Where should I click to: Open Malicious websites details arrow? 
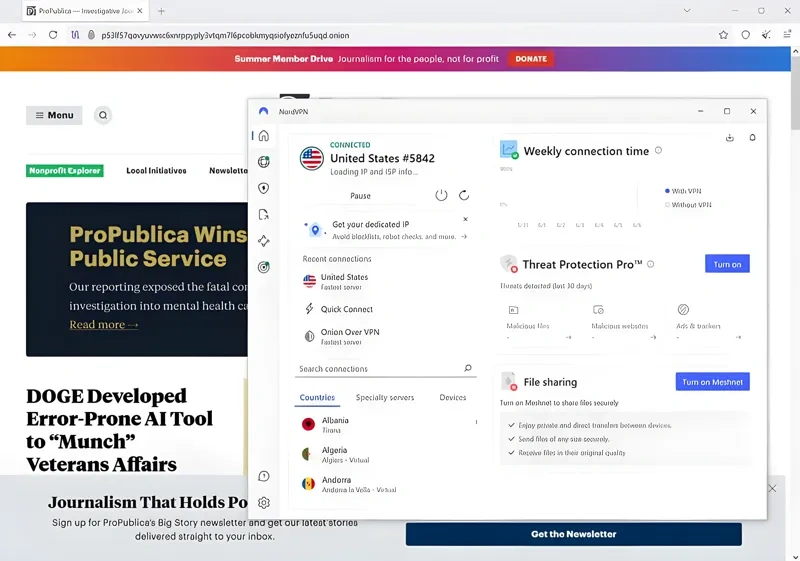click(653, 337)
